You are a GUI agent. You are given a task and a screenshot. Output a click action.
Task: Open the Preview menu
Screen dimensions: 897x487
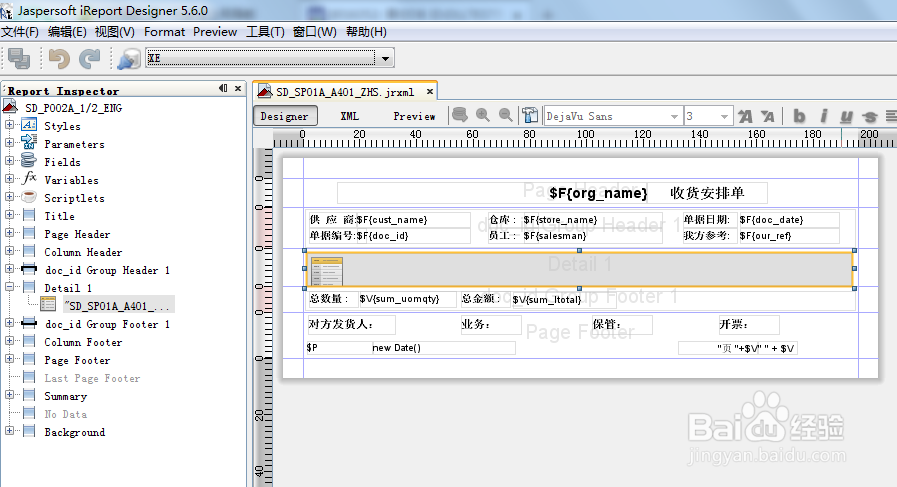tap(215, 32)
